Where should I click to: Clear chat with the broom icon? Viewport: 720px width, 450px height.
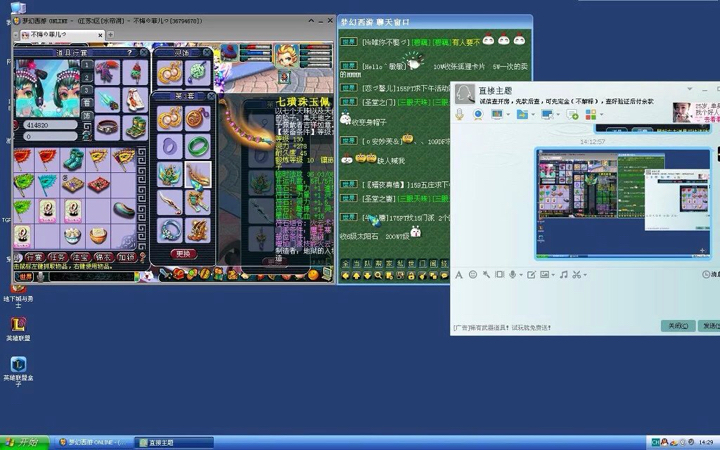[422, 276]
